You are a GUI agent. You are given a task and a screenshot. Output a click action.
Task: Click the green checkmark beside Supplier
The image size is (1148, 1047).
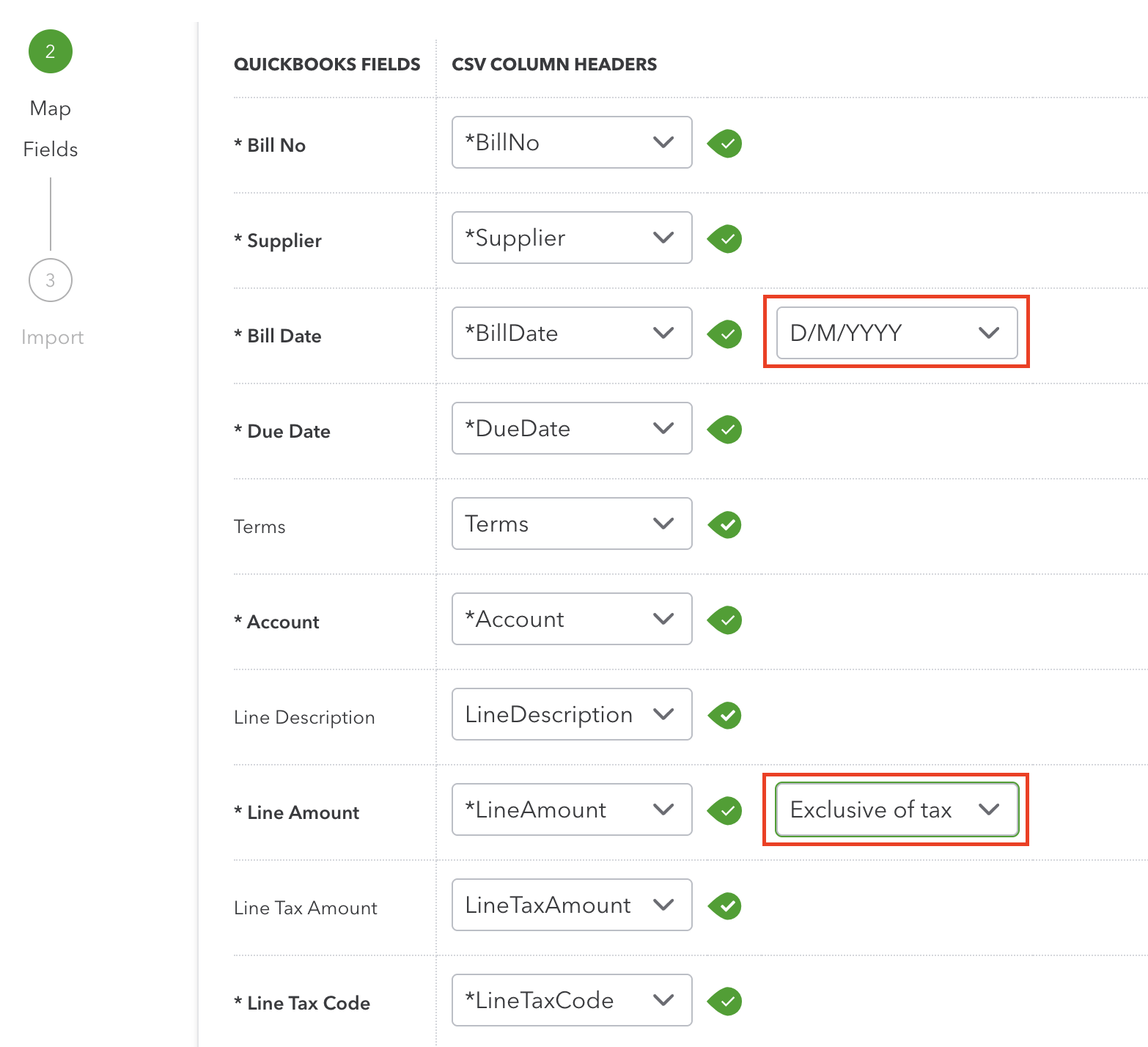725,239
